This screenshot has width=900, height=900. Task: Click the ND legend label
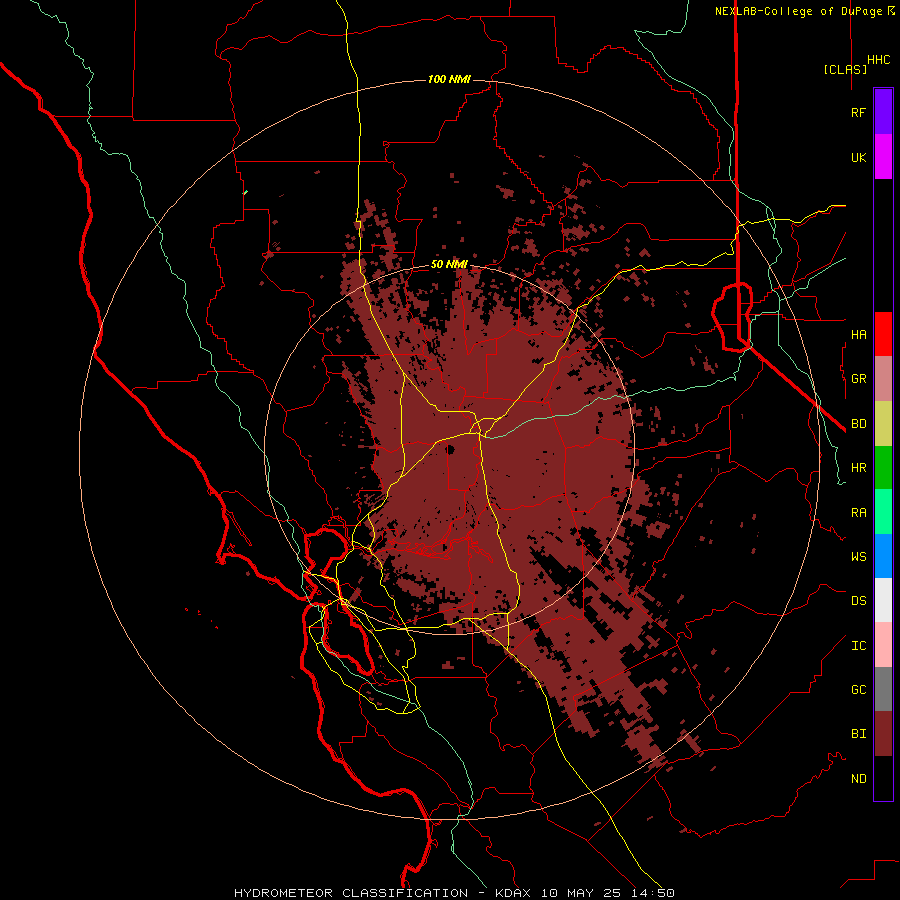[858, 779]
